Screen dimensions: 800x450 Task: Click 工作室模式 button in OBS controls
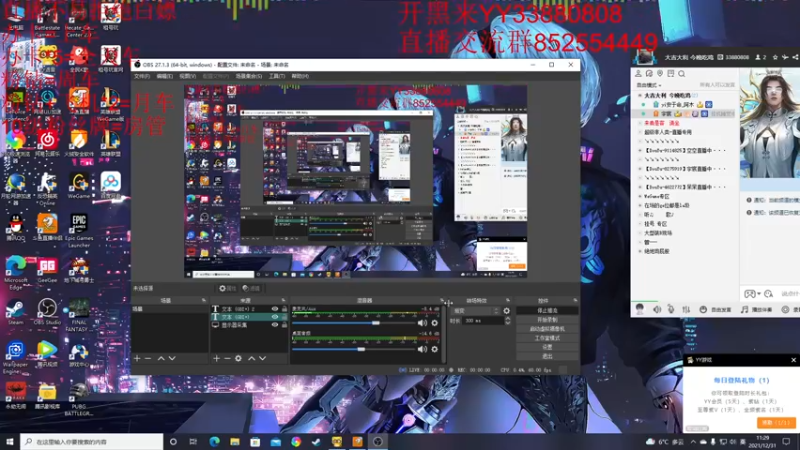[x=547, y=338]
